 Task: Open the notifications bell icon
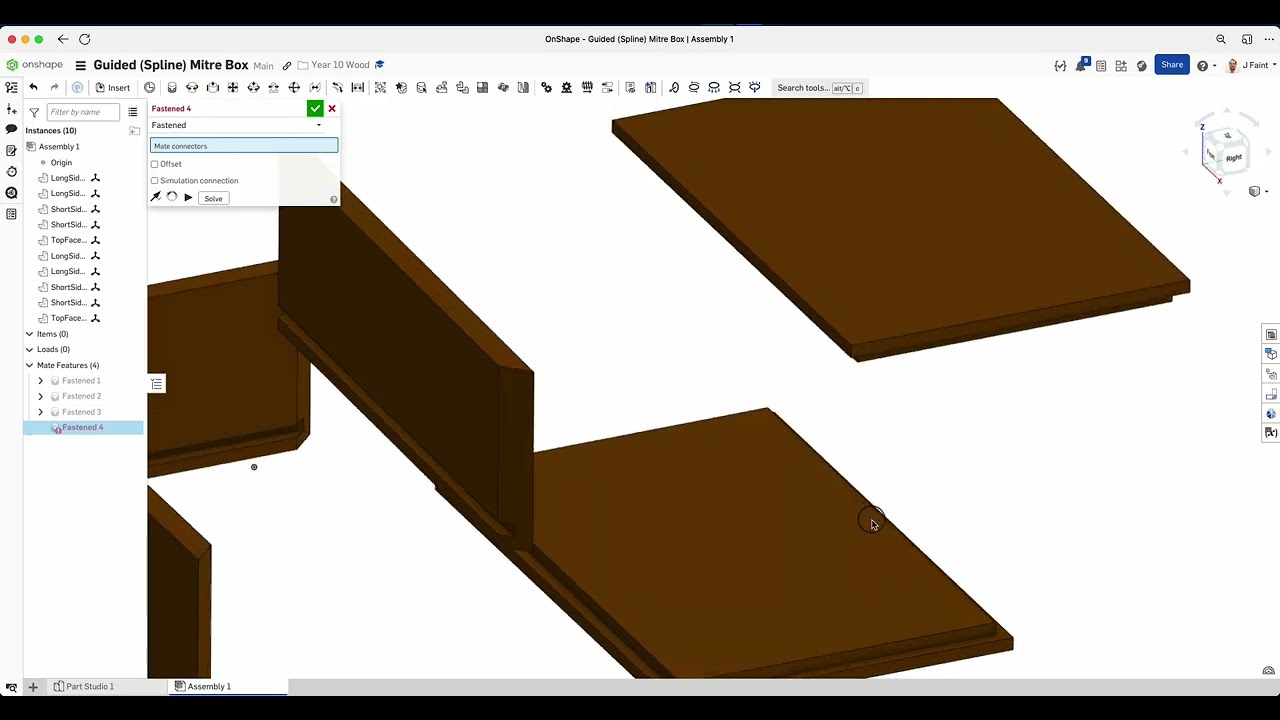(x=1082, y=66)
